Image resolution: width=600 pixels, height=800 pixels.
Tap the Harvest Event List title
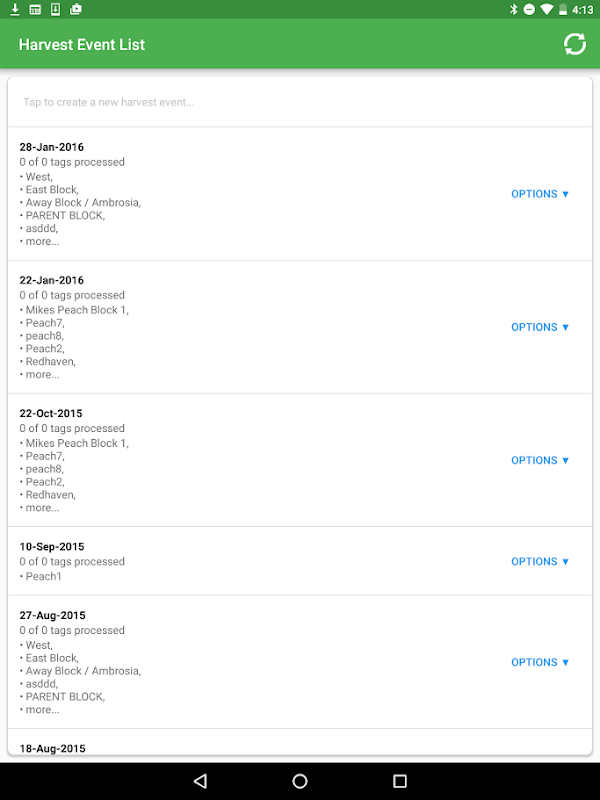(82, 45)
